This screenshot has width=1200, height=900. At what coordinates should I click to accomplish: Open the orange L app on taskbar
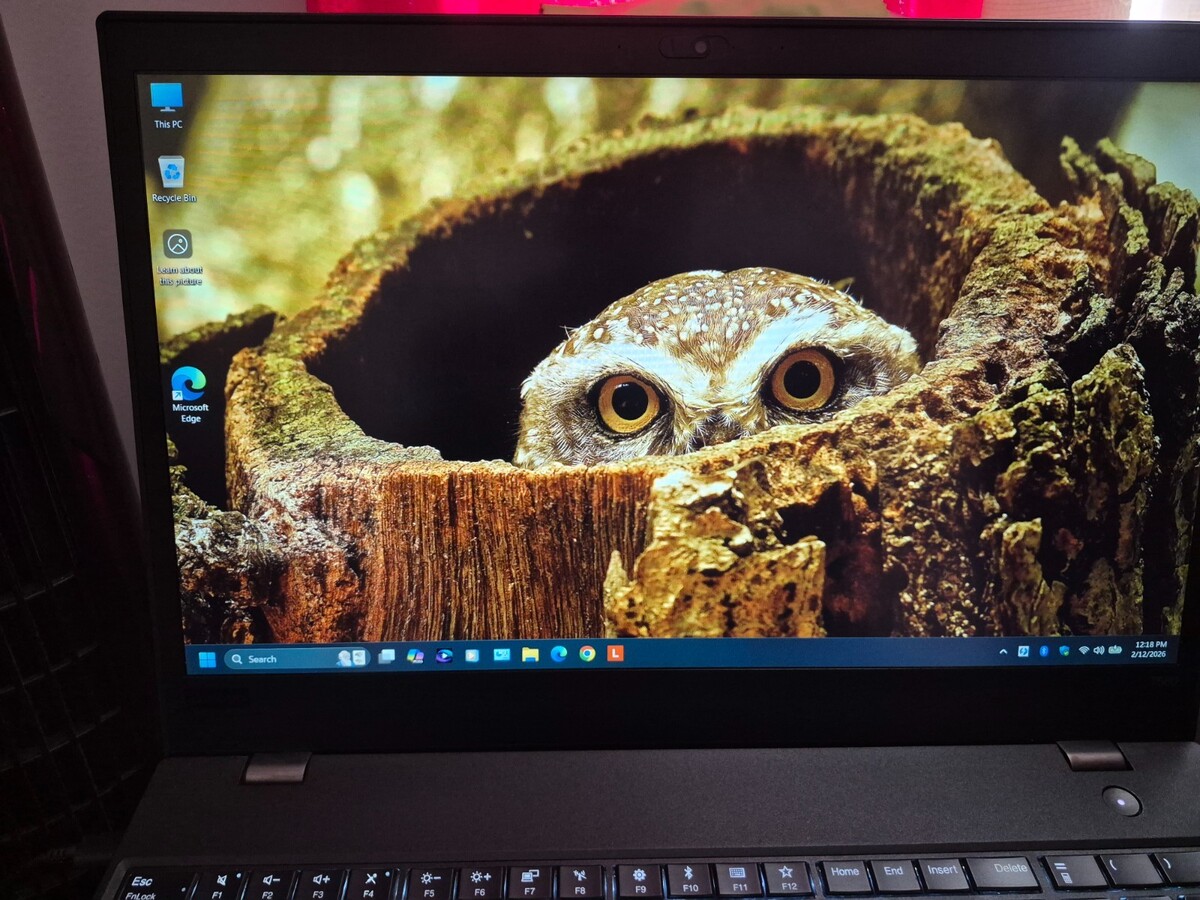coord(616,654)
